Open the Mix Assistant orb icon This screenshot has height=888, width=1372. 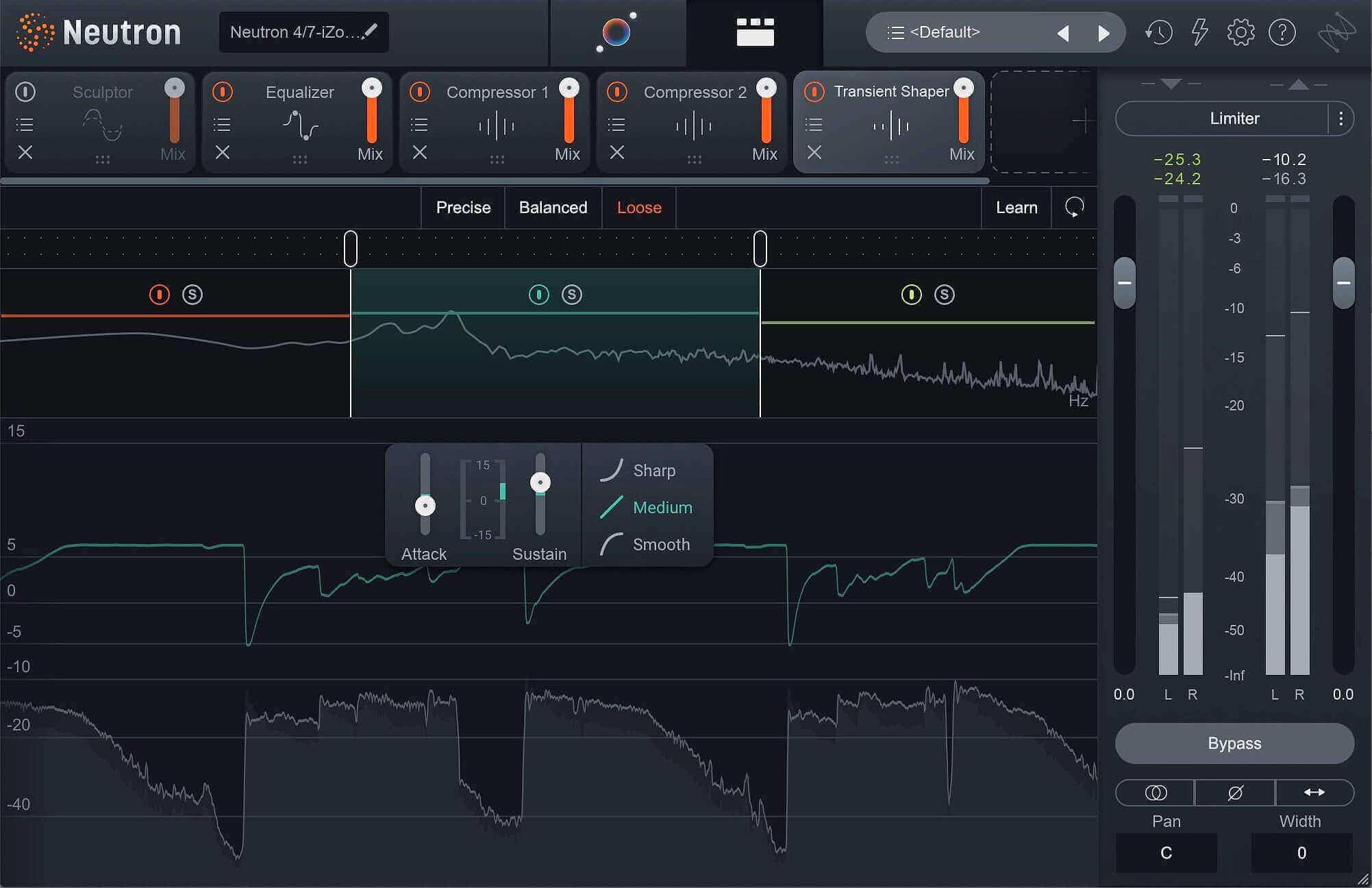(x=616, y=32)
